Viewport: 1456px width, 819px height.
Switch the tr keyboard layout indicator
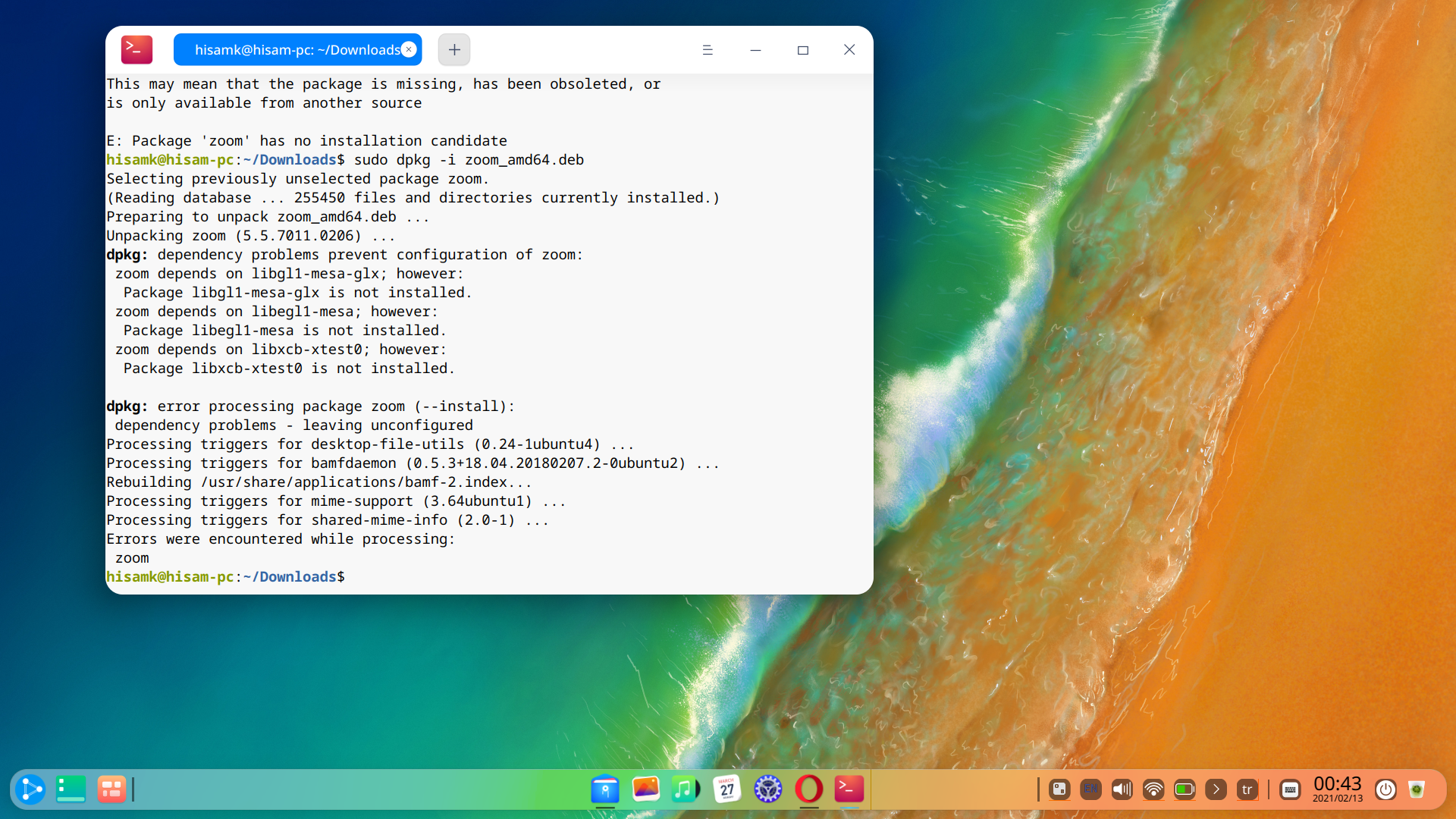coord(1247,789)
